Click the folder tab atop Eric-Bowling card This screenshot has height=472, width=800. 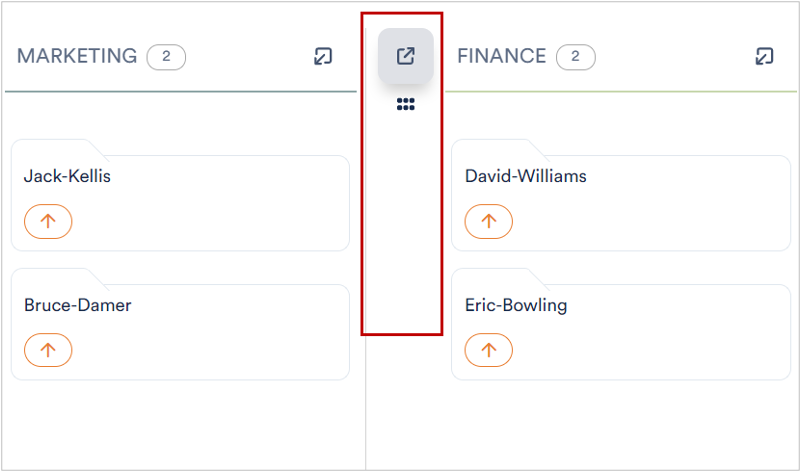499,277
